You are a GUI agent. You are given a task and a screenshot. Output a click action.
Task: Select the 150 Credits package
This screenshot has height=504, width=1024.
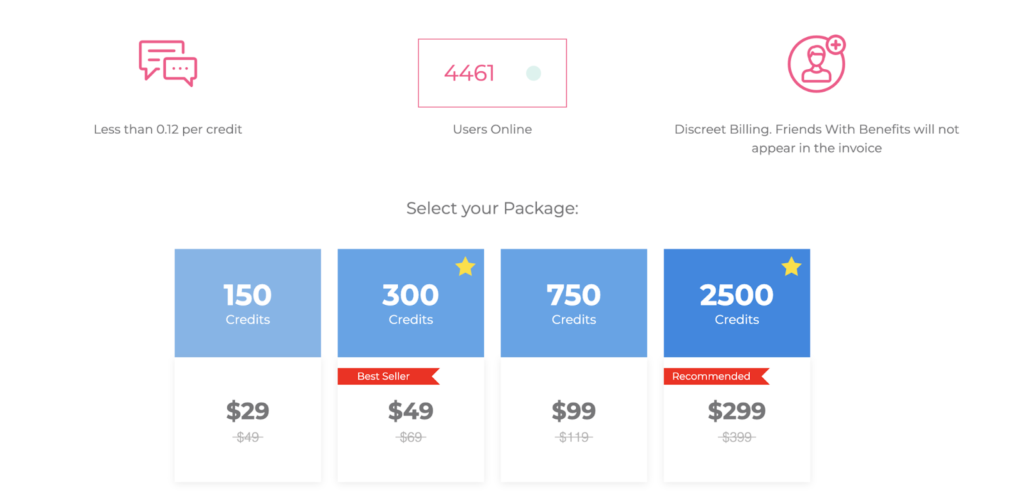tap(248, 303)
